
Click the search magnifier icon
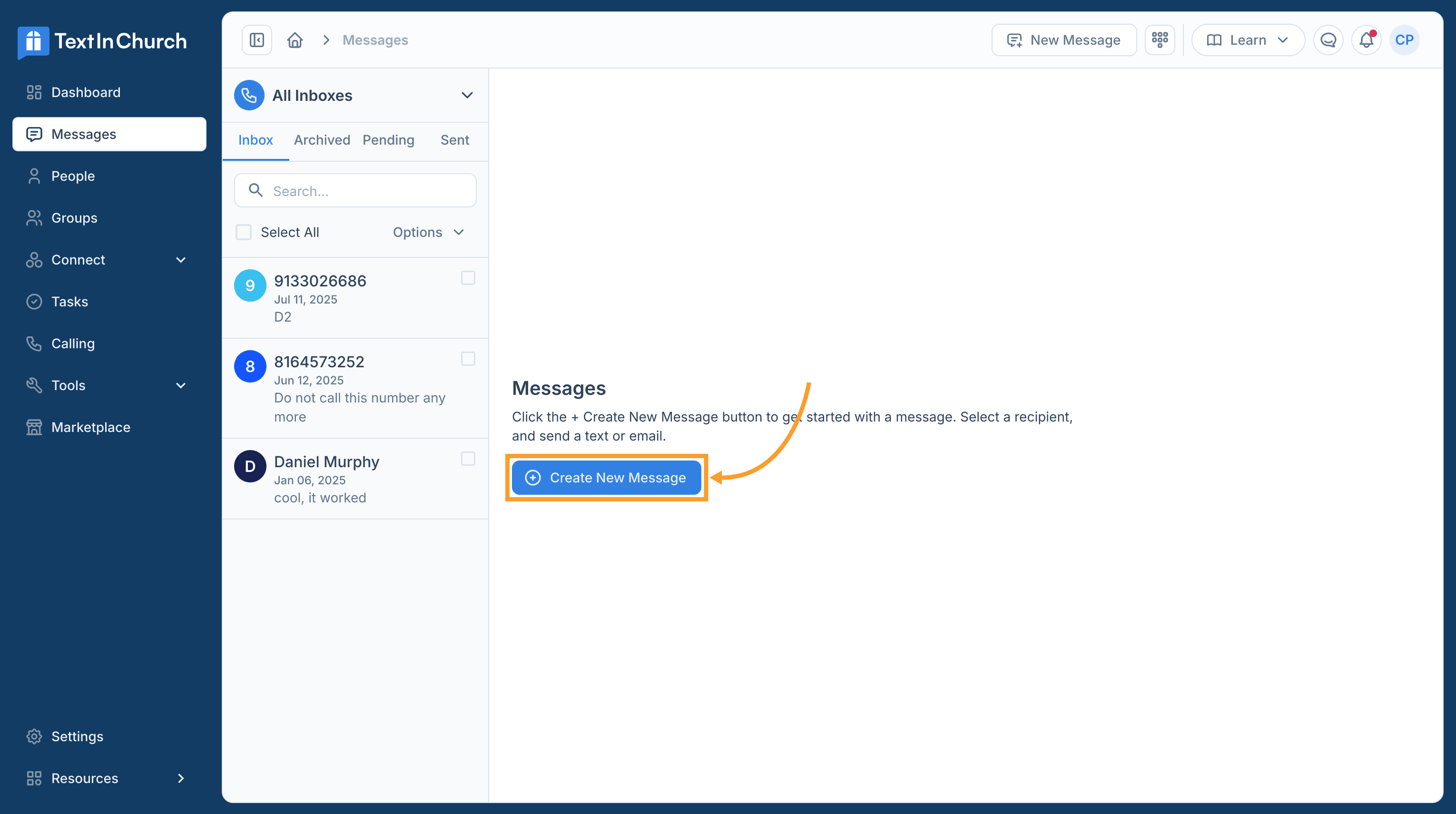click(x=256, y=190)
